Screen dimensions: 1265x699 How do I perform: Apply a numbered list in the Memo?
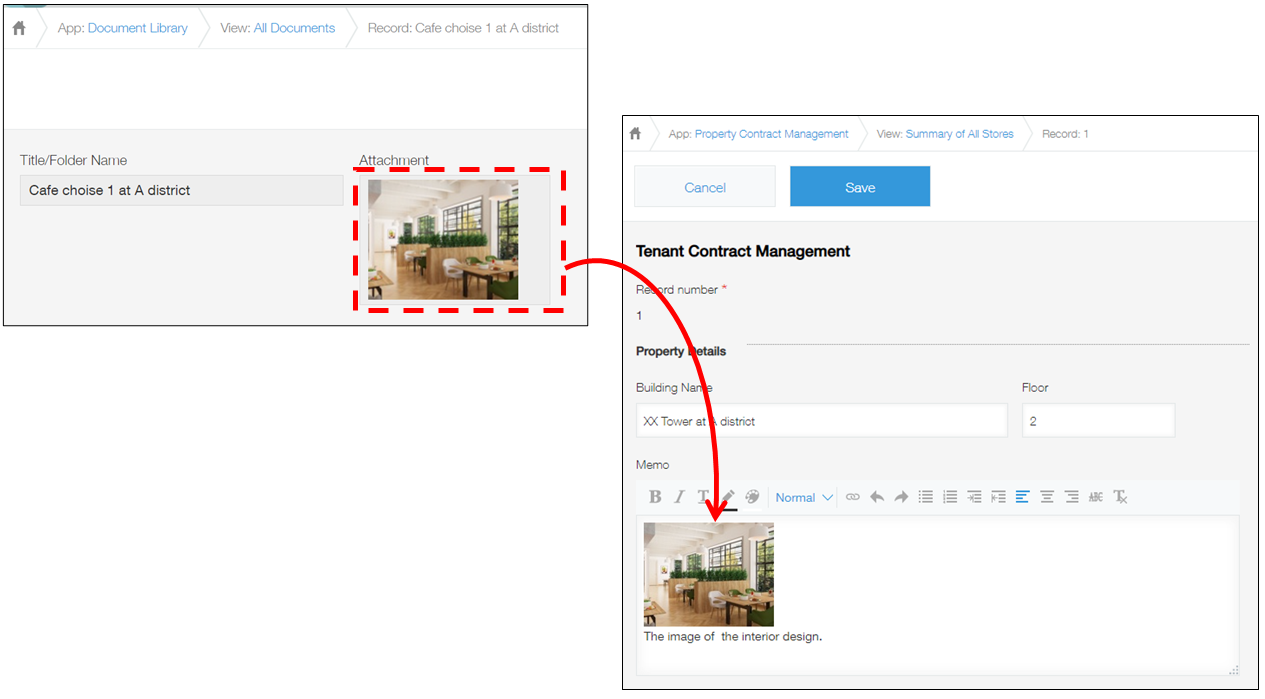point(949,496)
